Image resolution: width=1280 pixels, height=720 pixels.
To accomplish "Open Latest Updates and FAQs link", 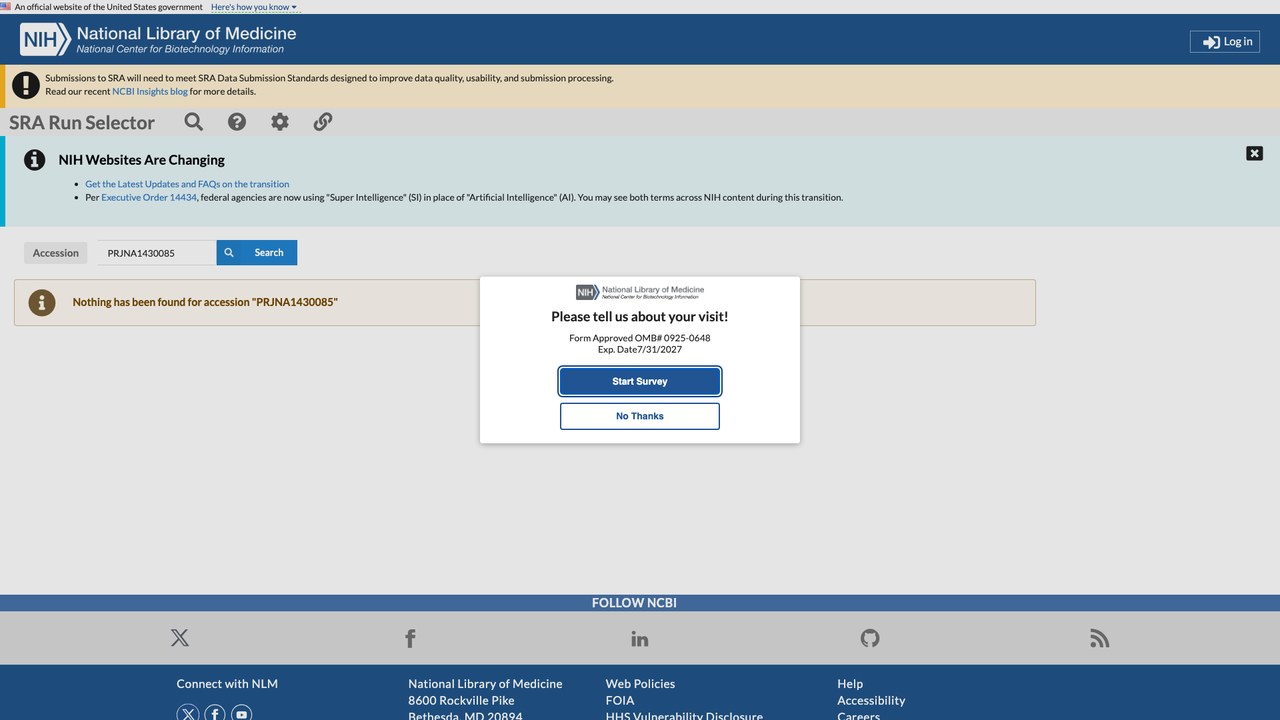I will point(187,184).
